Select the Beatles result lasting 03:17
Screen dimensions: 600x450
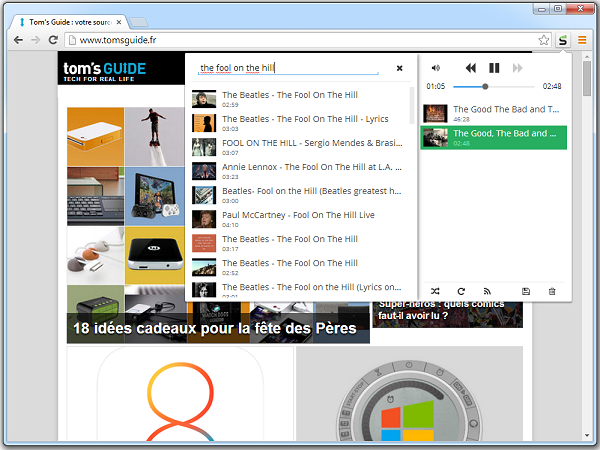300,243
